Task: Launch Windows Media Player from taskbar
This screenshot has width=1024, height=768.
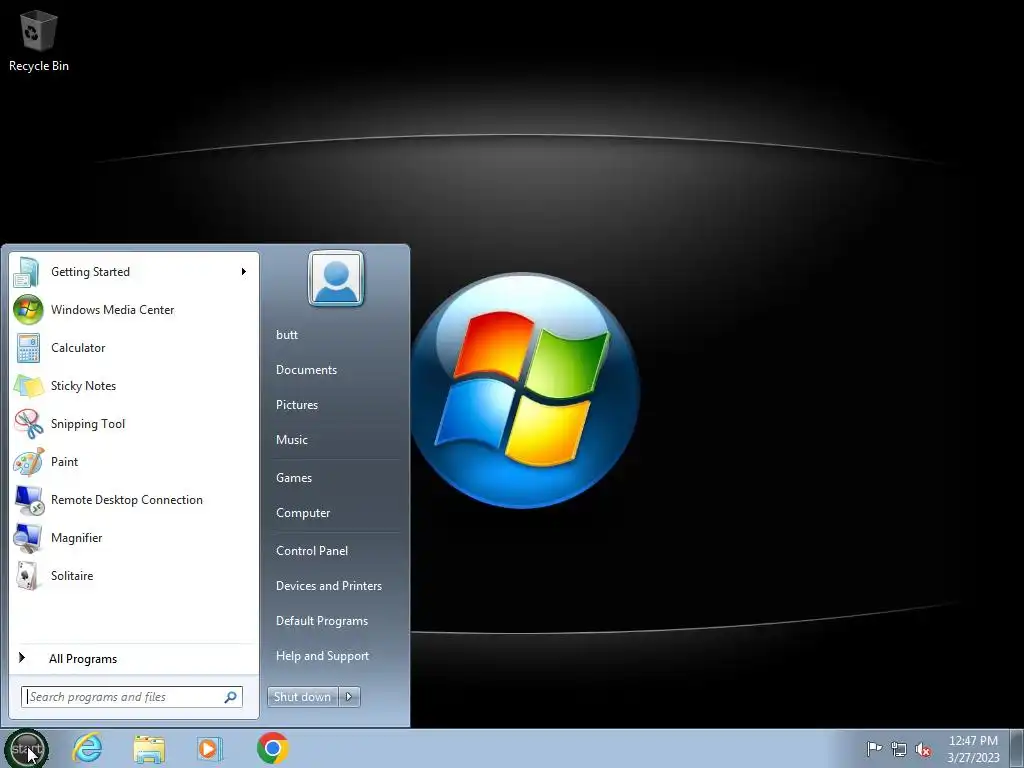Action: 210,748
